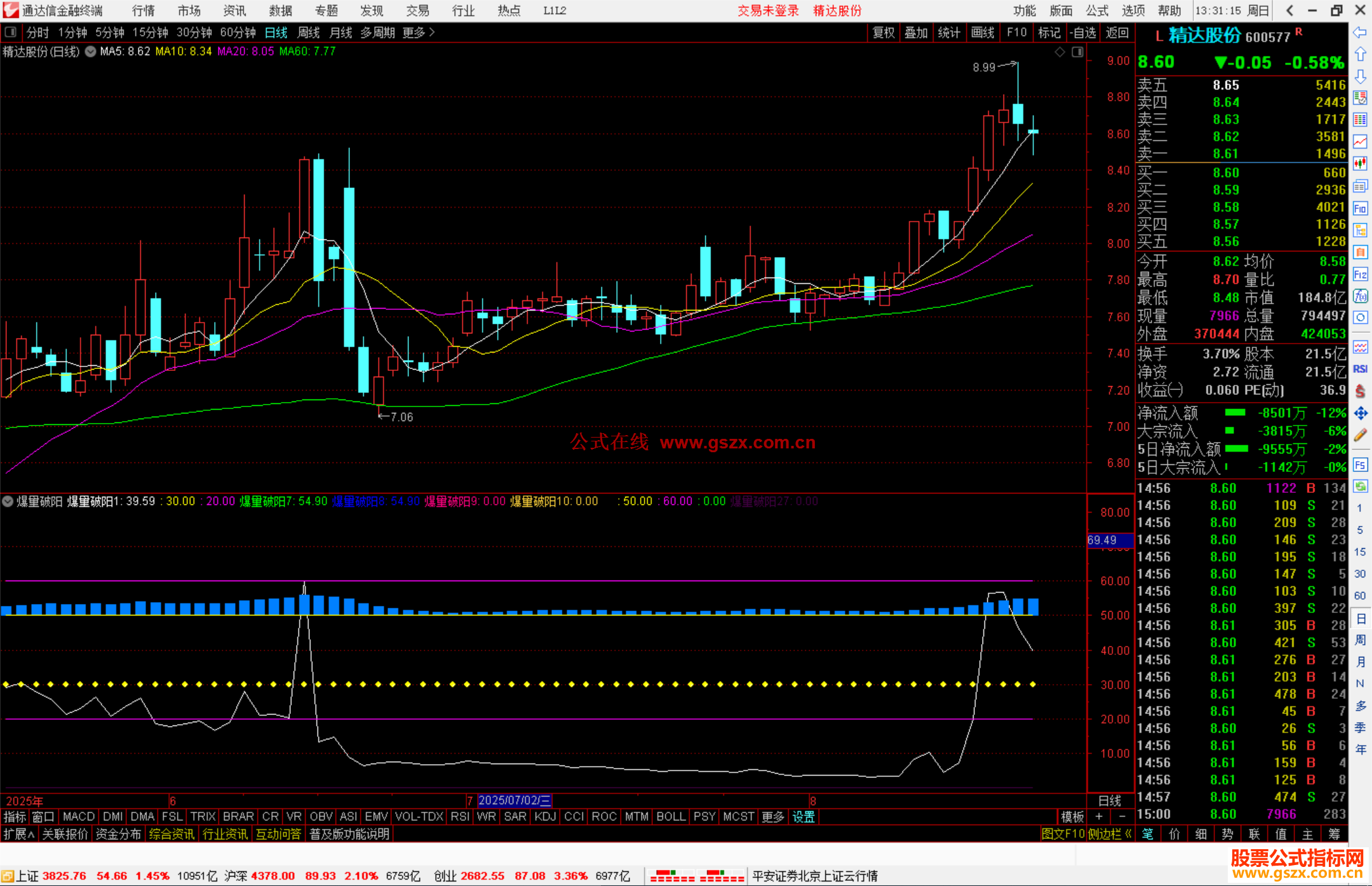This screenshot has height=886, width=1372.
Task: Click the up arrow sidebar icon
Action: tap(1360, 55)
